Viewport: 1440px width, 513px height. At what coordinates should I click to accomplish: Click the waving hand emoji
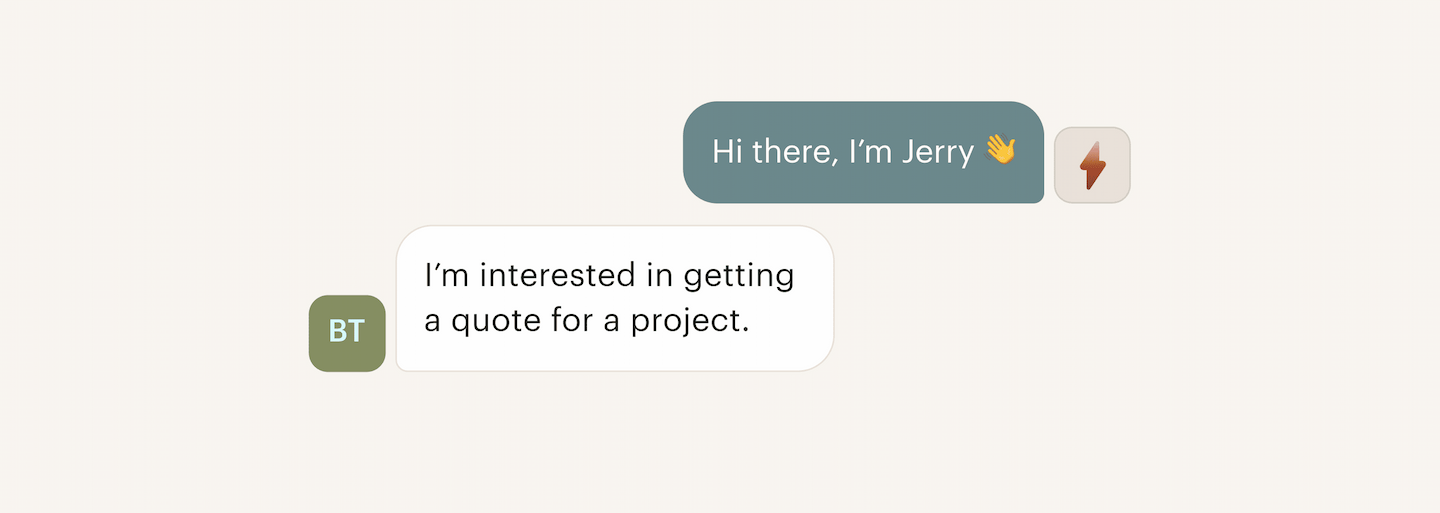point(1000,151)
